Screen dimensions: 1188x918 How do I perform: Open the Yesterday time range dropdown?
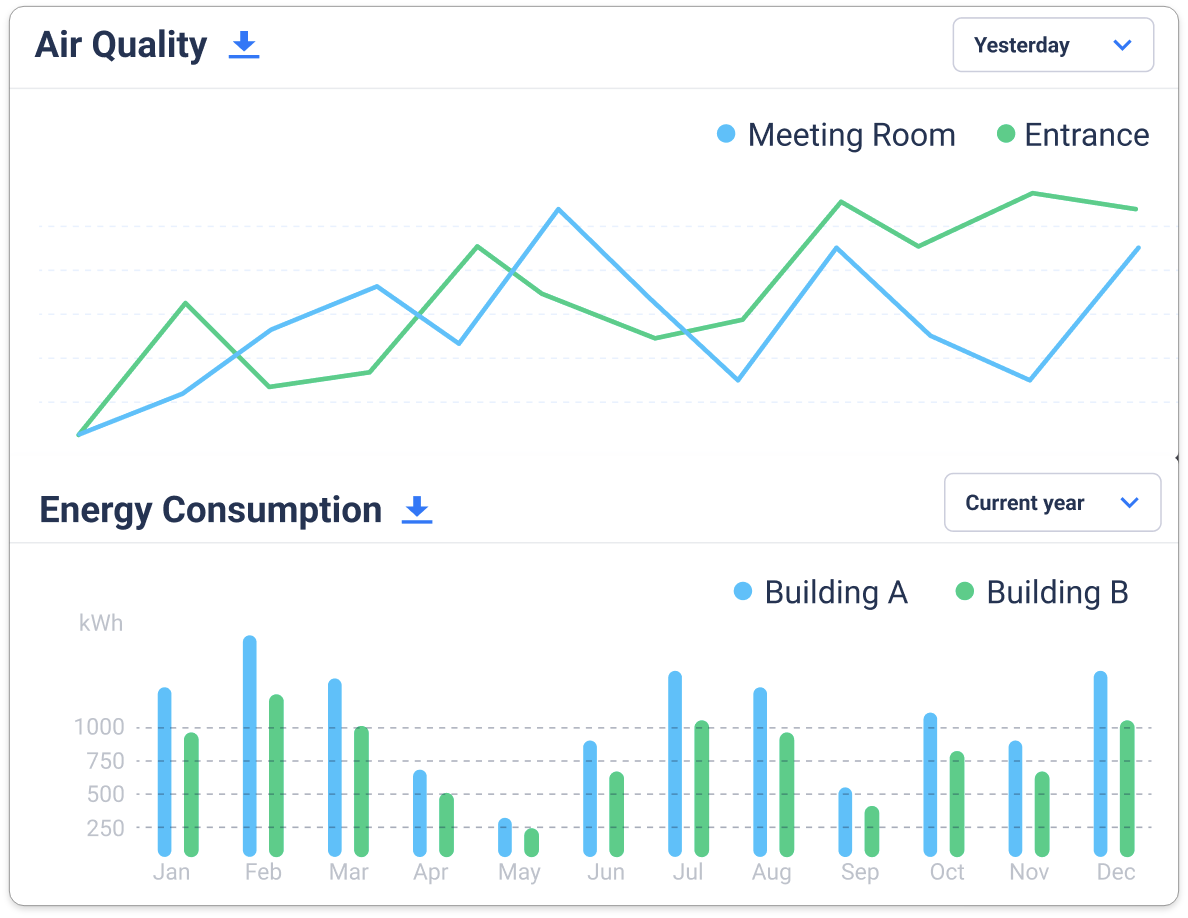point(1052,45)
